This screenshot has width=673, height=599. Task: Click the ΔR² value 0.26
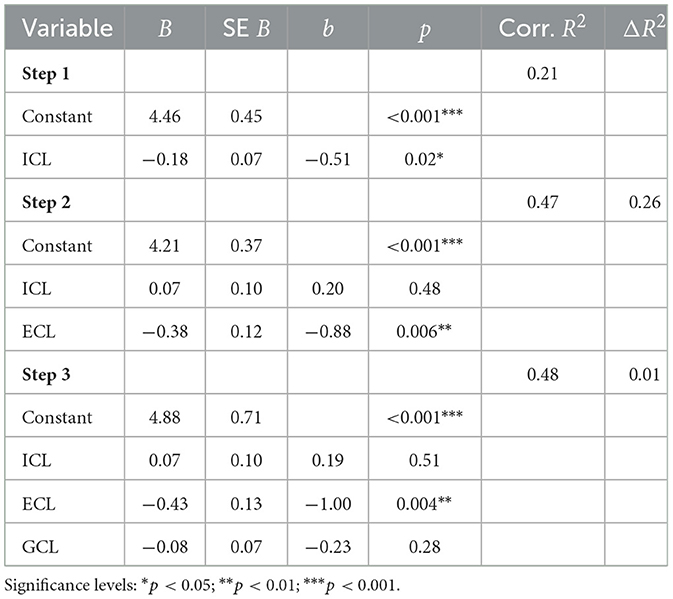pyautogui.click(x=645, y=202)
